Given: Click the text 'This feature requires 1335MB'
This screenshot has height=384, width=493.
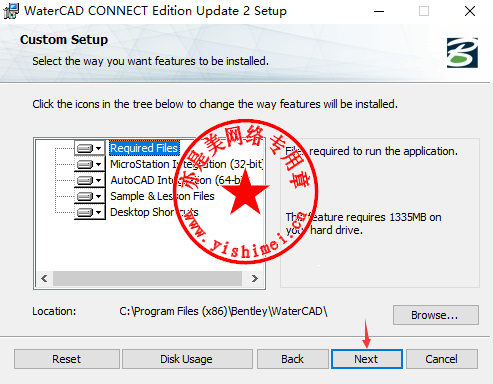Looking at the screenshot, I should (x=356, y=217).
